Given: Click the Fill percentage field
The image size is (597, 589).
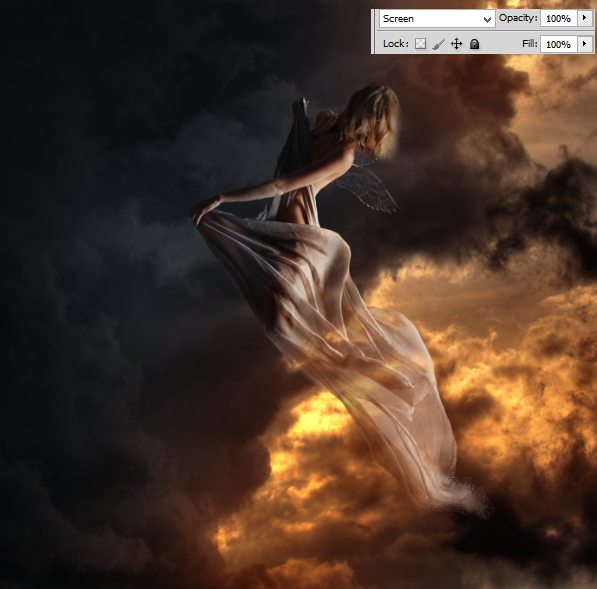Looking at the screenshot, I should [x=558, y=44].
